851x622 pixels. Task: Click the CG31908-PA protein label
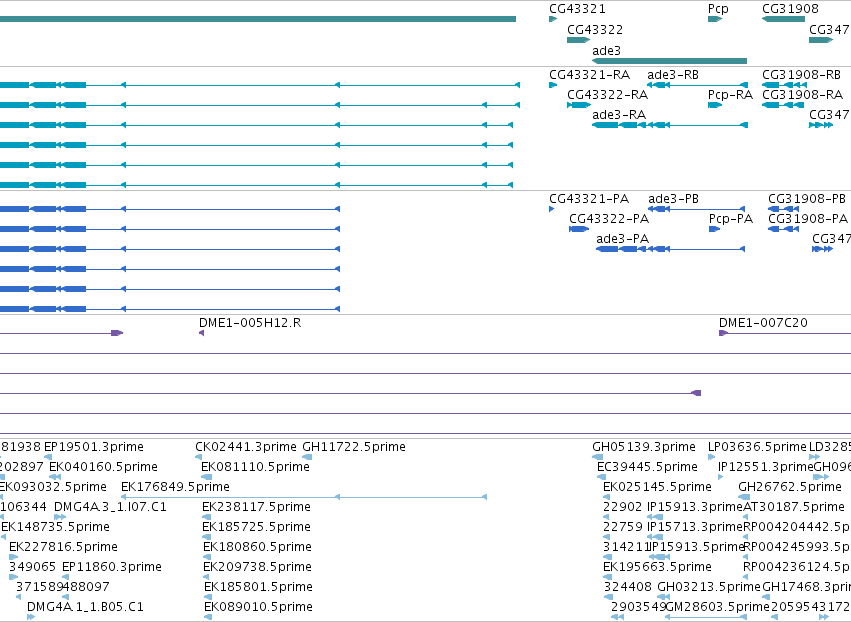point(808,219)
